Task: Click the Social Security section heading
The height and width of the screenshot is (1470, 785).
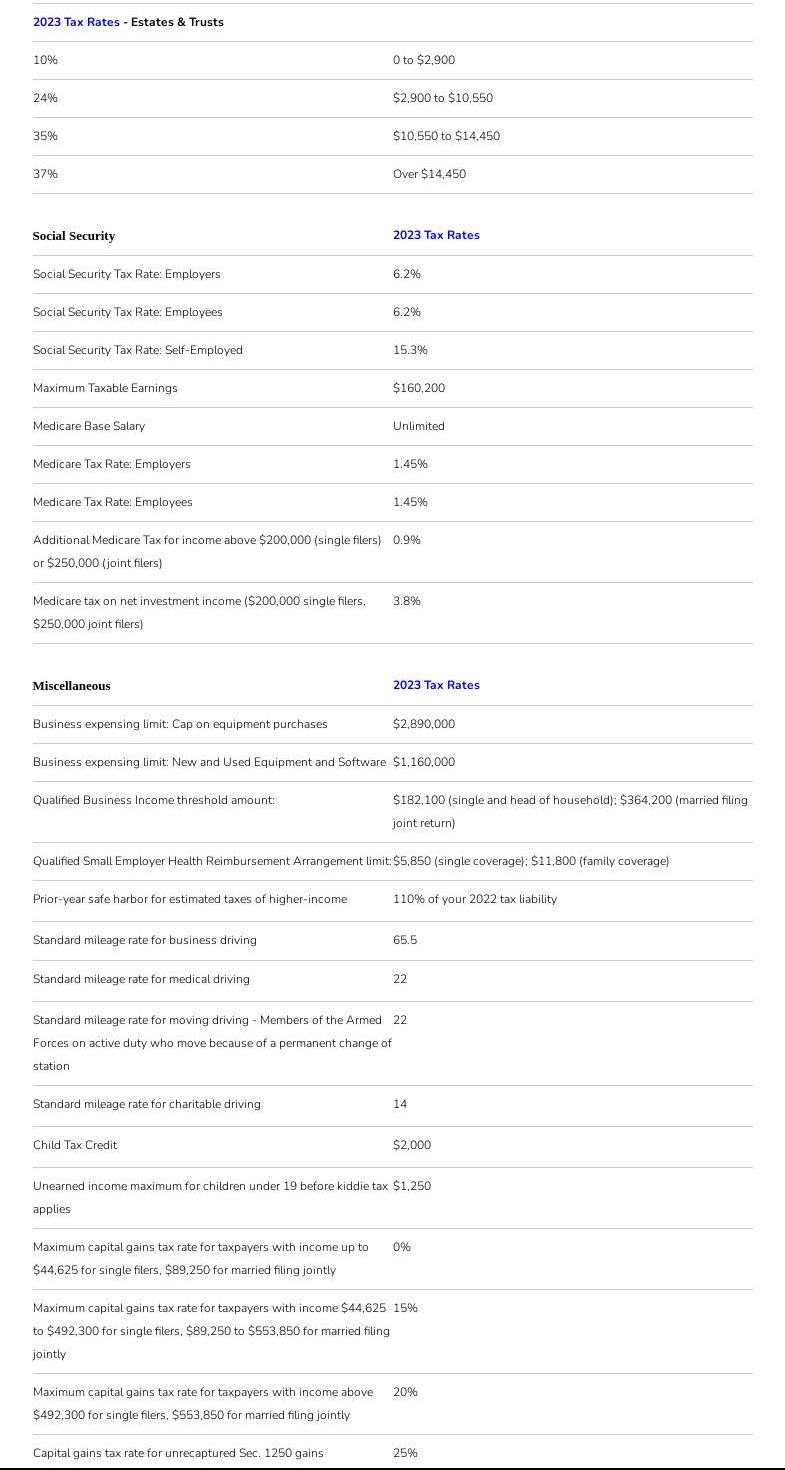Action: click(x=74, y=236)
